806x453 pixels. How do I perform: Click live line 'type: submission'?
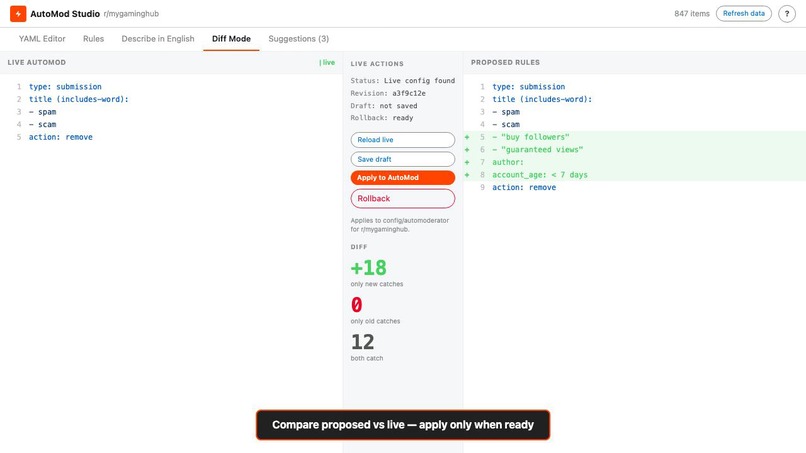[x=65, y=86]
